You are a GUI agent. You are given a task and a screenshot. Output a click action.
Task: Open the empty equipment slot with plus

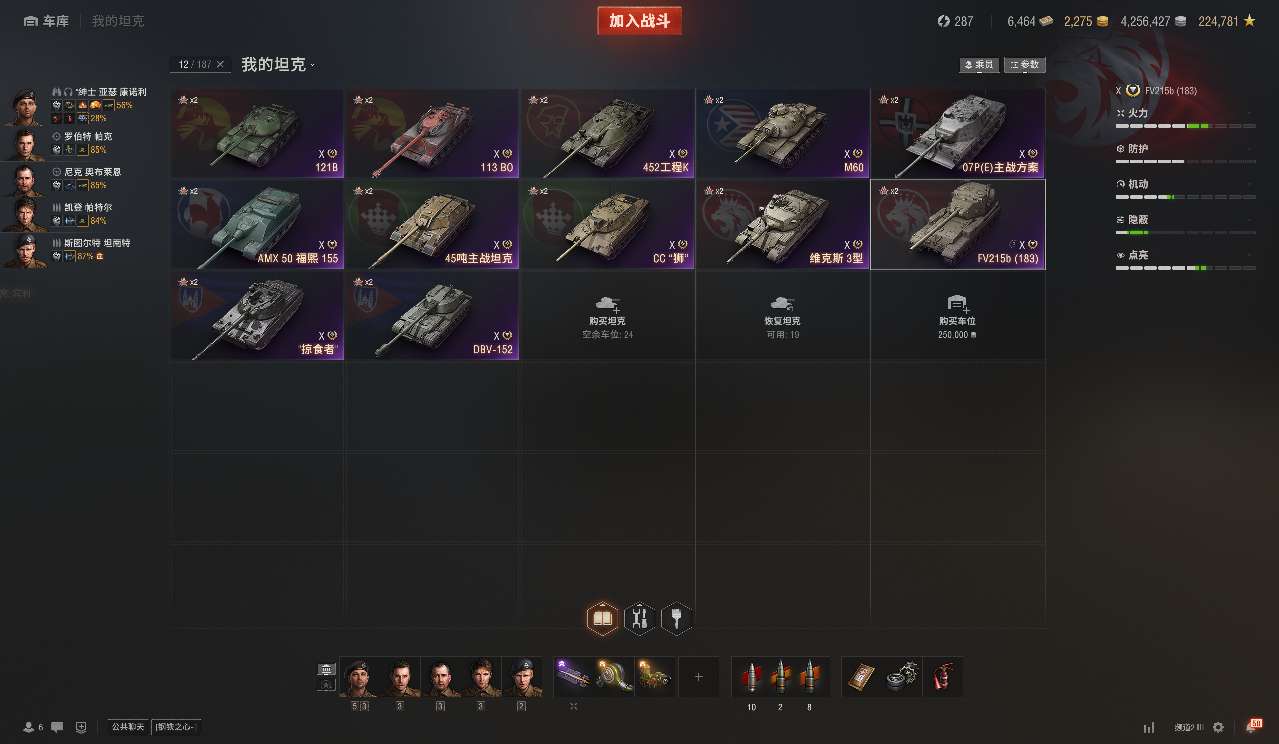(x=698, y=677)
